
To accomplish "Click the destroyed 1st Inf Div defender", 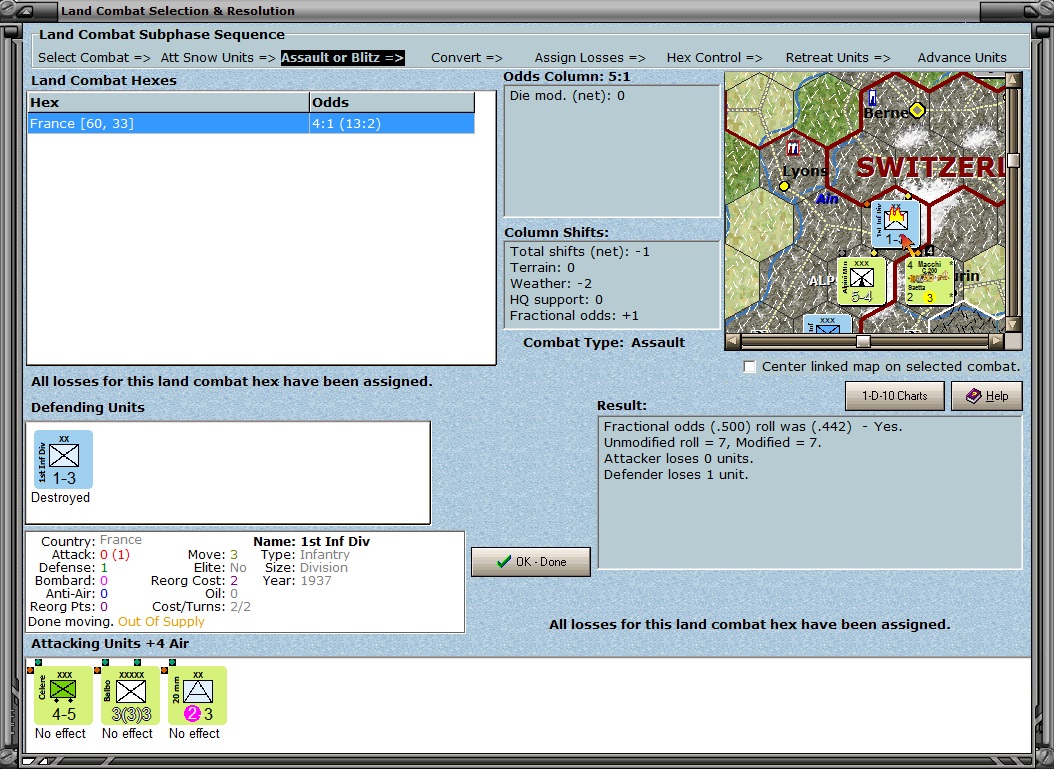I will 63,460.
